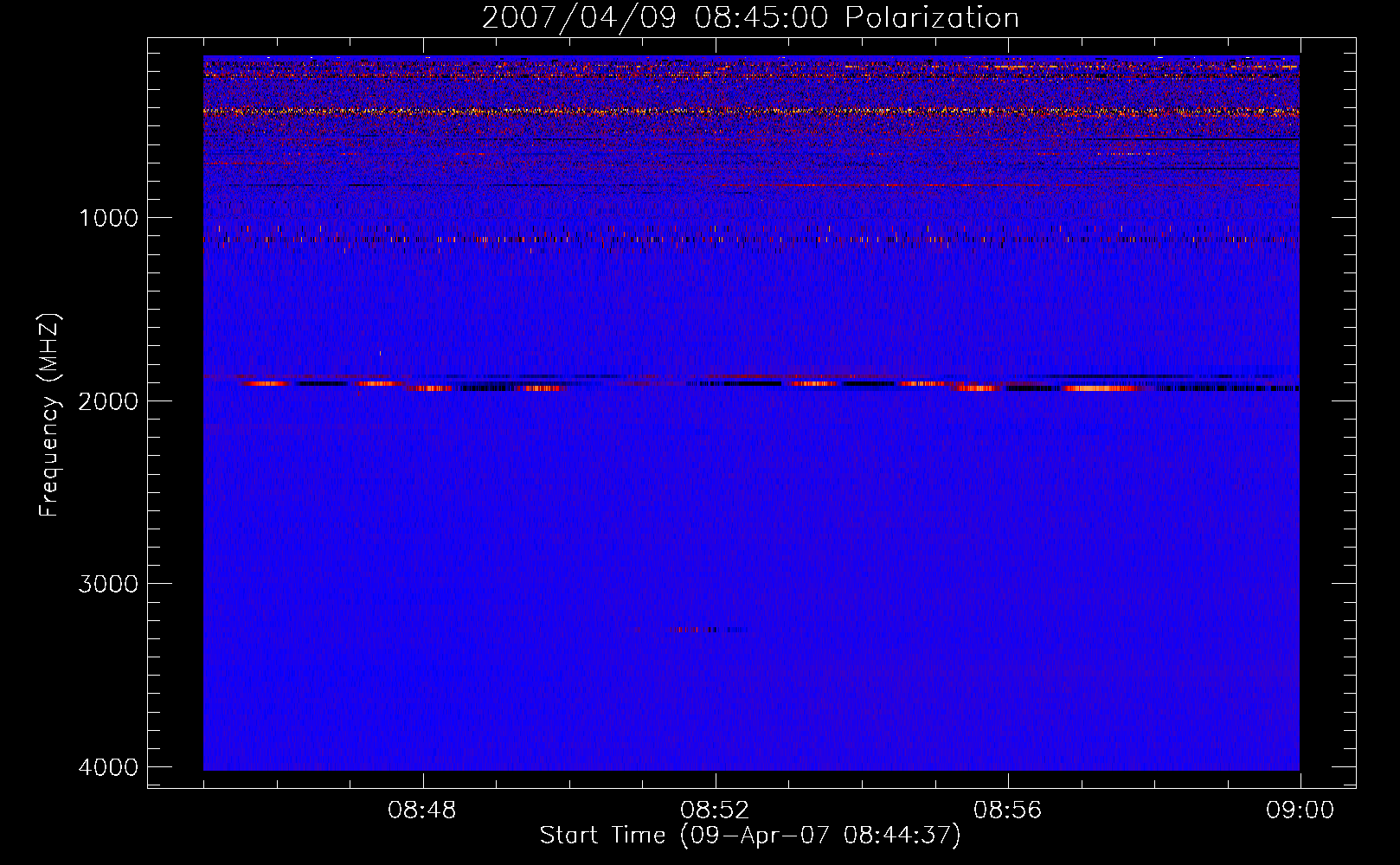Image resolution: width=1400 pixels, height=865 pixels.
Task: Click the 09:00 time tick label
Action: click(x=1300, y=811)
